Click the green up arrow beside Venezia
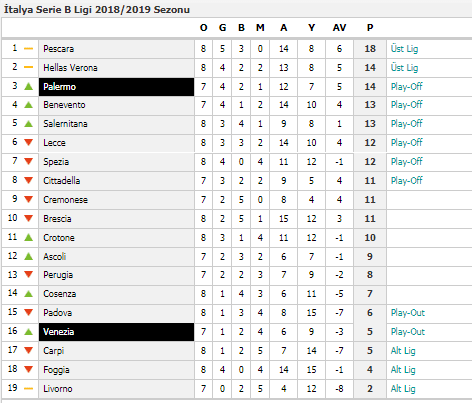The image size is (472, 403). [29, 332]
